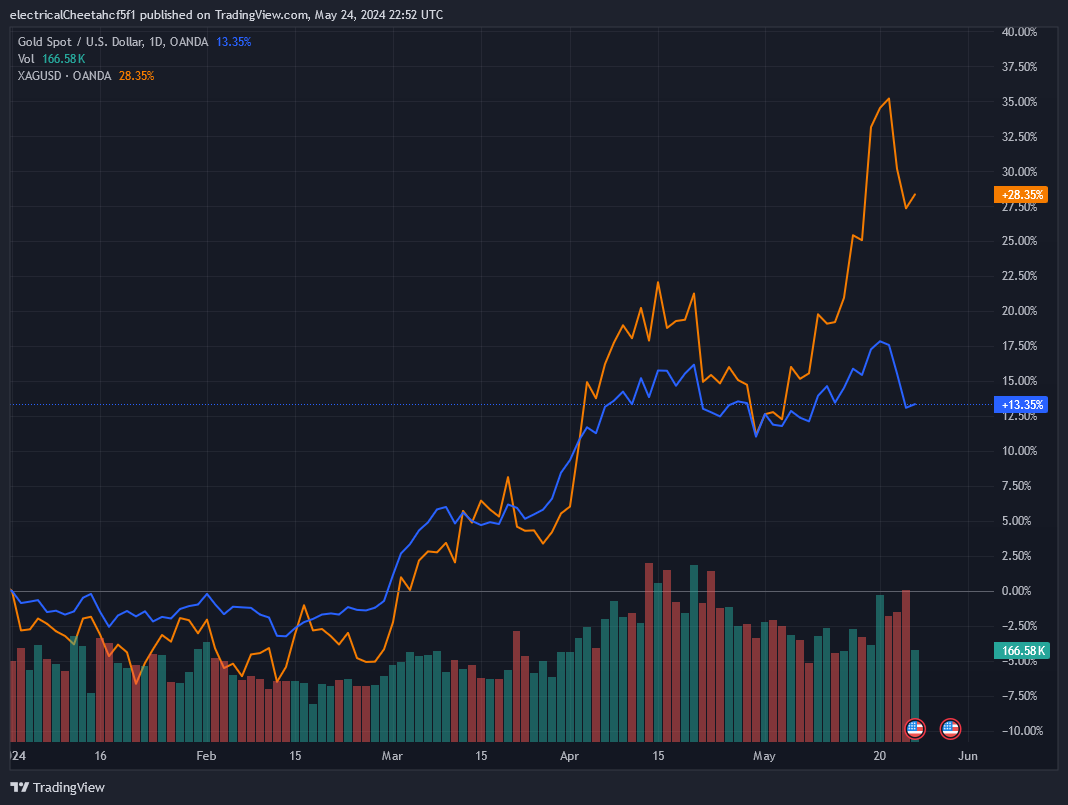
Task: Click the -10.00% price axis label
Action: (1019, 731)
